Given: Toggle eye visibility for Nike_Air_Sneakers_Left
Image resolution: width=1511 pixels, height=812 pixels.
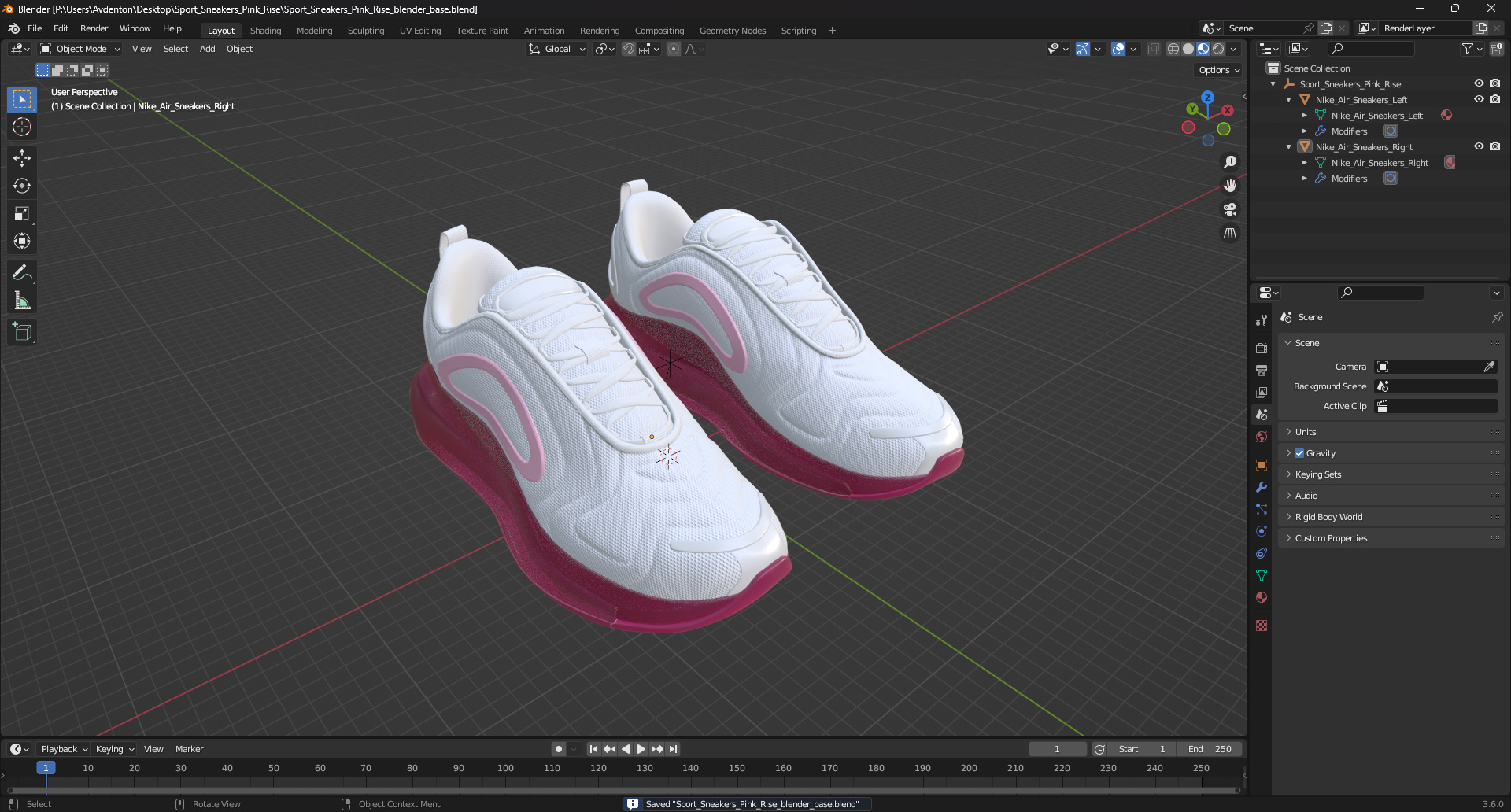Looking at the screenshot, I should (1479, 99).
